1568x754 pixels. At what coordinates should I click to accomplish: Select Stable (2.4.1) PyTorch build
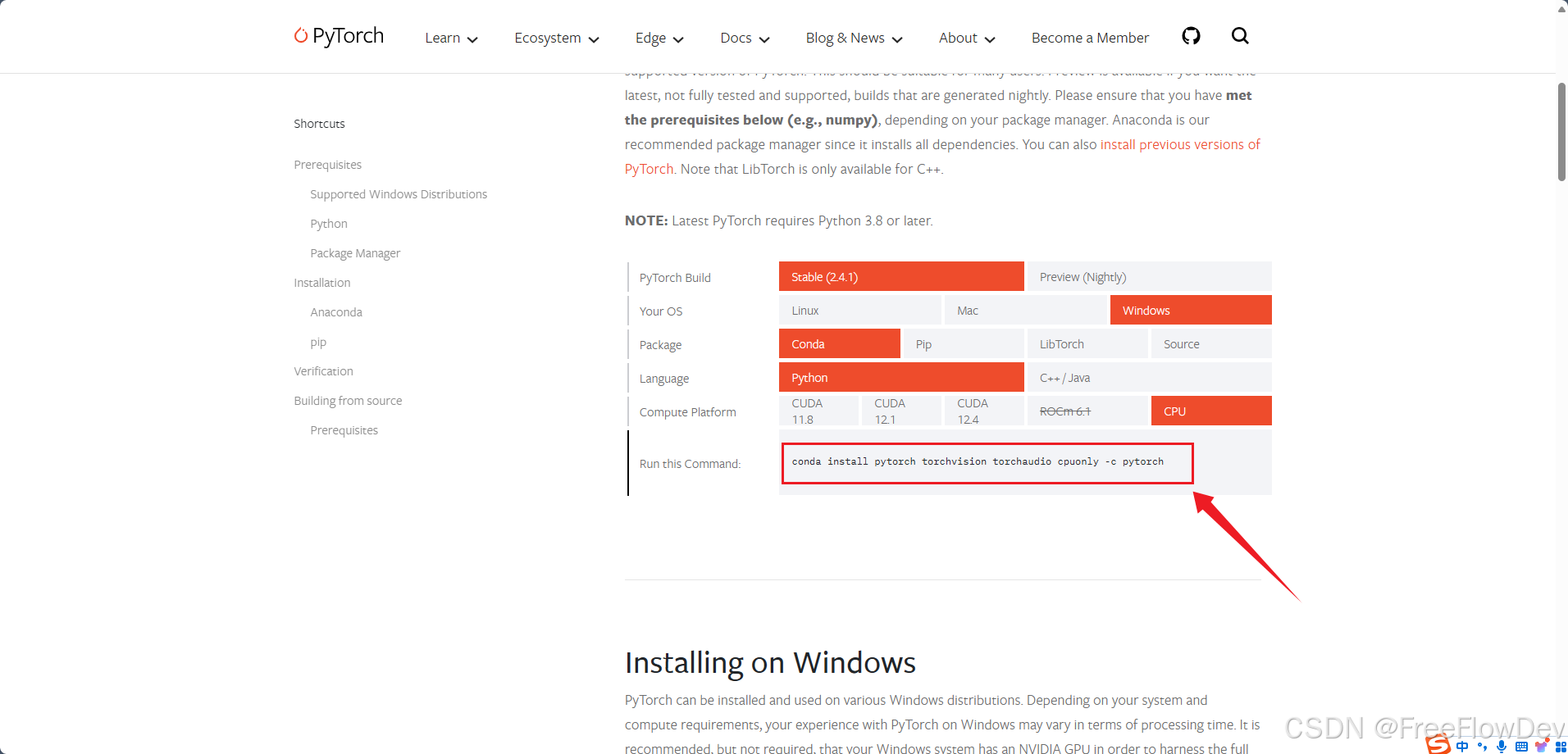[901, 276]
